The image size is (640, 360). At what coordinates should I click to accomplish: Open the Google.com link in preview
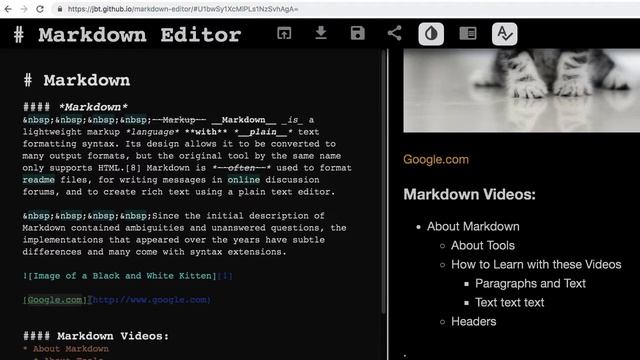[436, 160]
